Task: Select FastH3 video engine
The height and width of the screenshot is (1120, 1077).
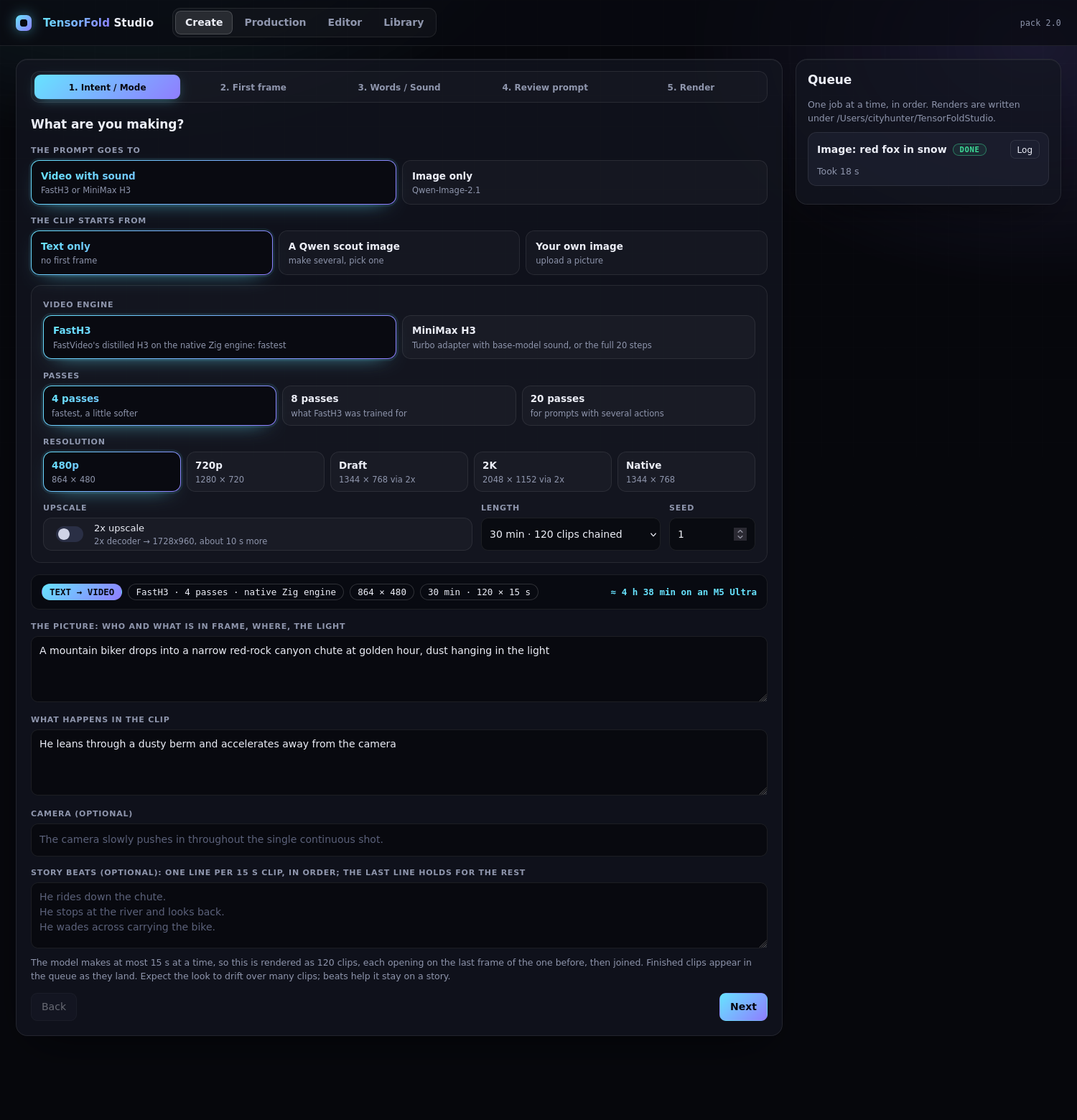Action: click(x=220, y=337)
